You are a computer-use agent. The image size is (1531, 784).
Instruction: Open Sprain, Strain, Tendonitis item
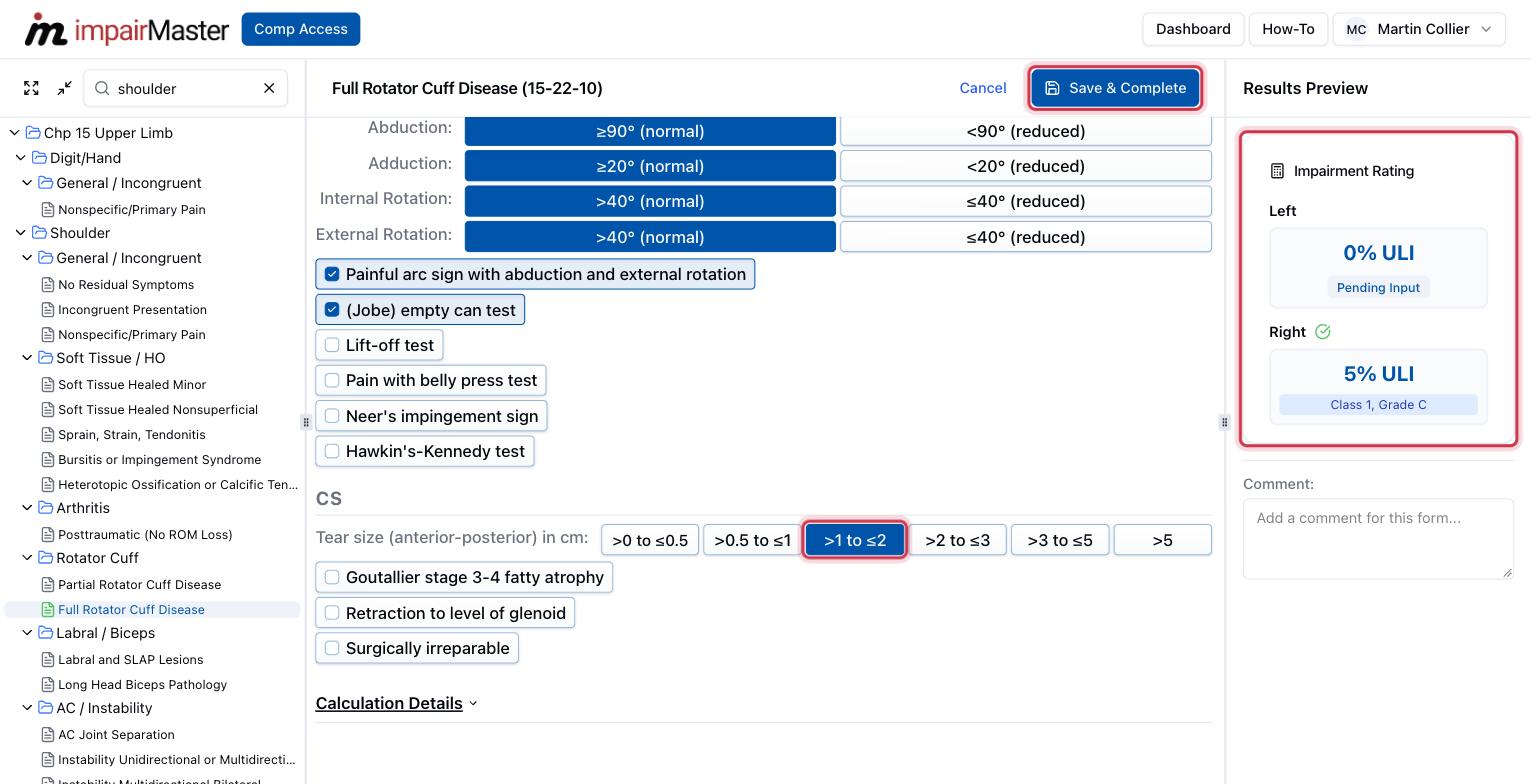(131, 434)
